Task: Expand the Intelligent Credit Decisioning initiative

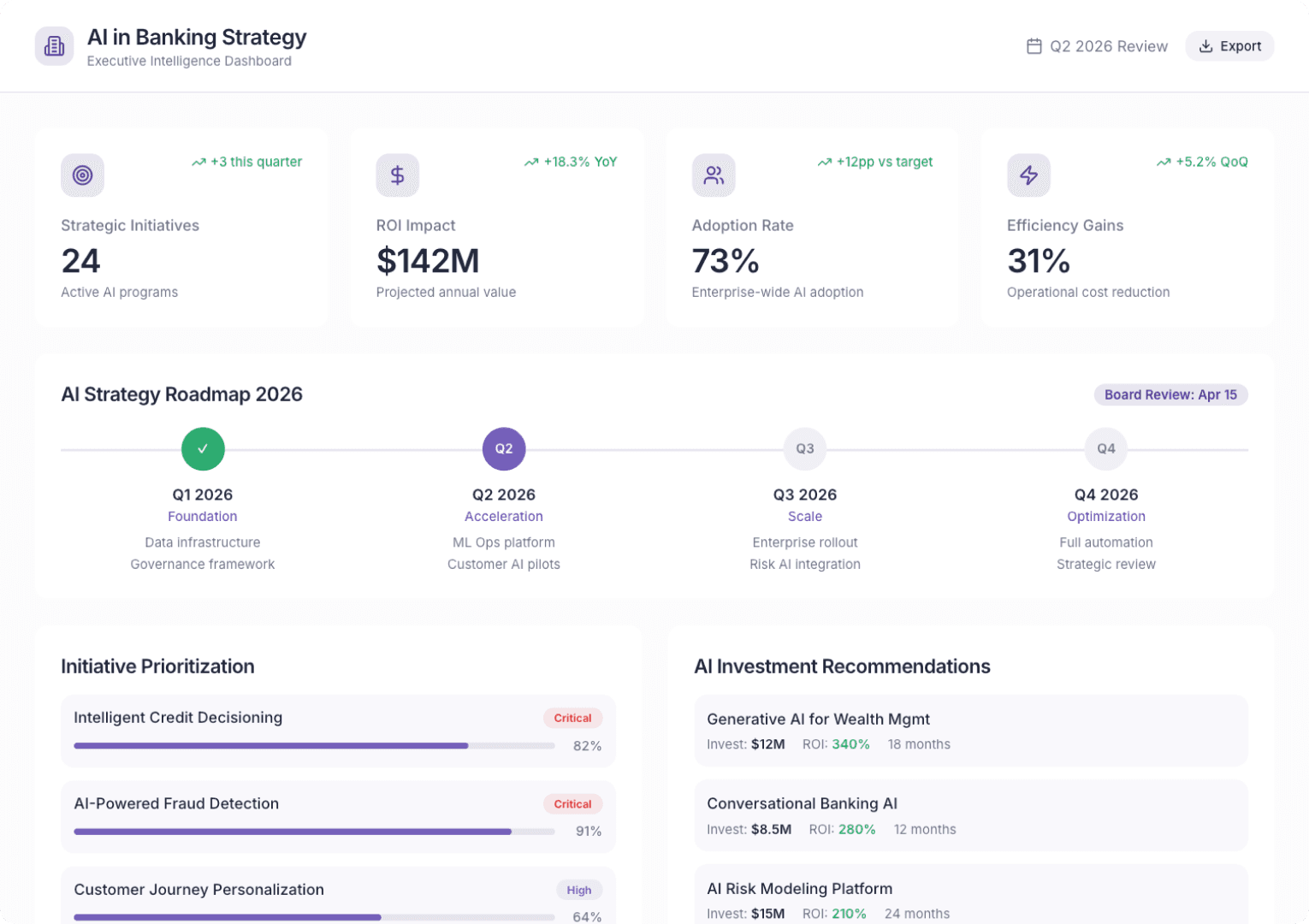Action: point(337,731)
